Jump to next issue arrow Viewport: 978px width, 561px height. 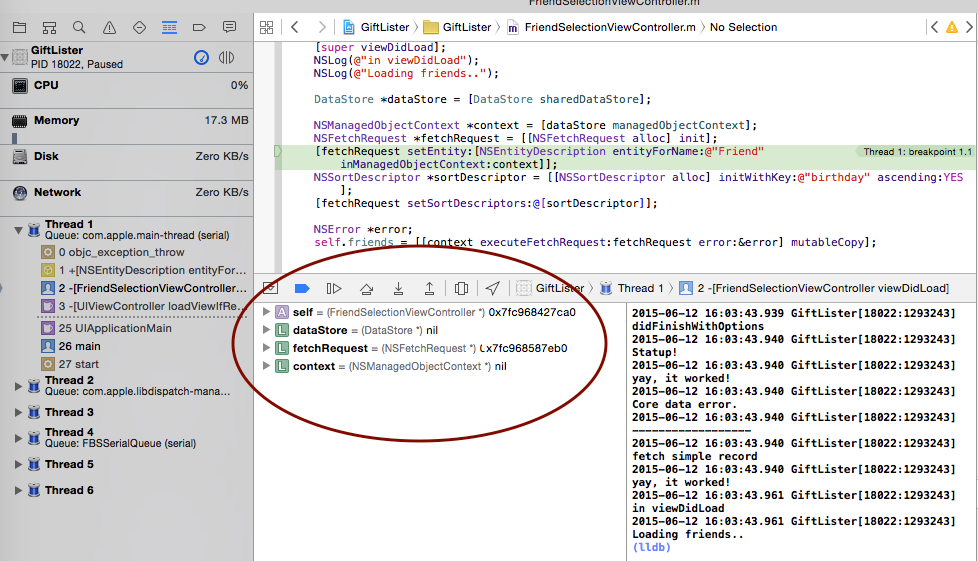point(969,27)
